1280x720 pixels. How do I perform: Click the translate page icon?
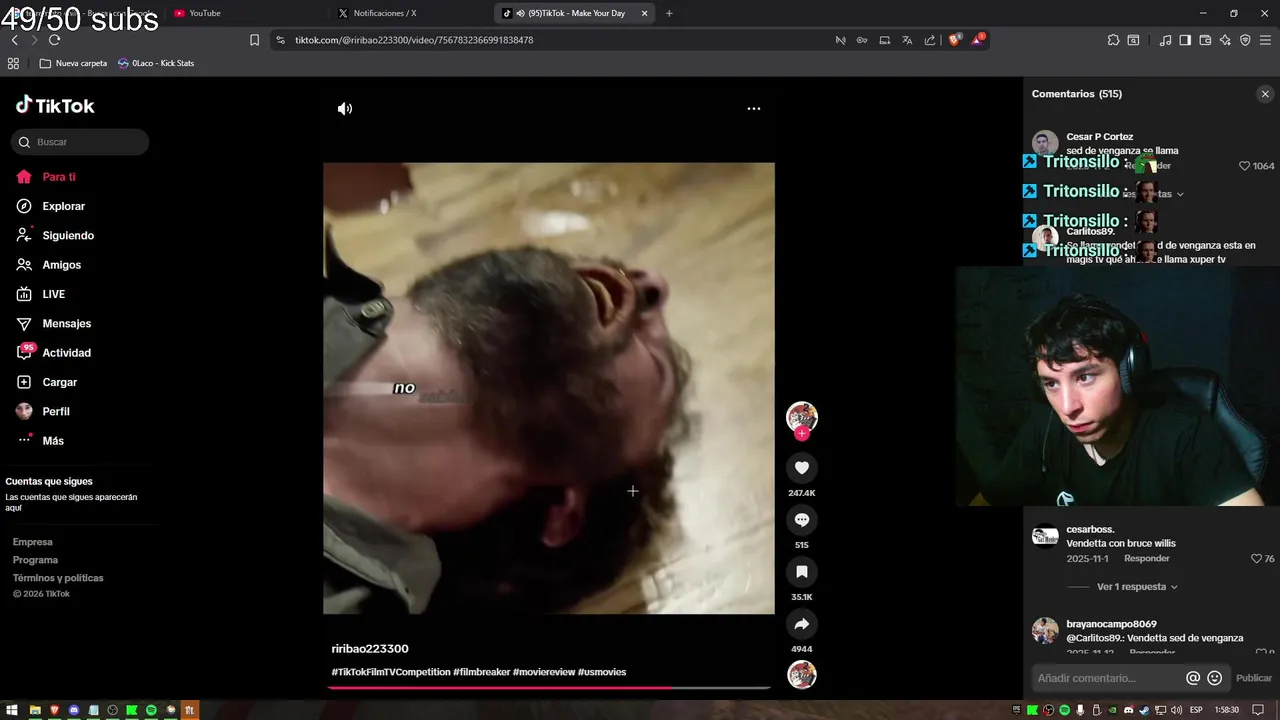[x=907, y=40]
